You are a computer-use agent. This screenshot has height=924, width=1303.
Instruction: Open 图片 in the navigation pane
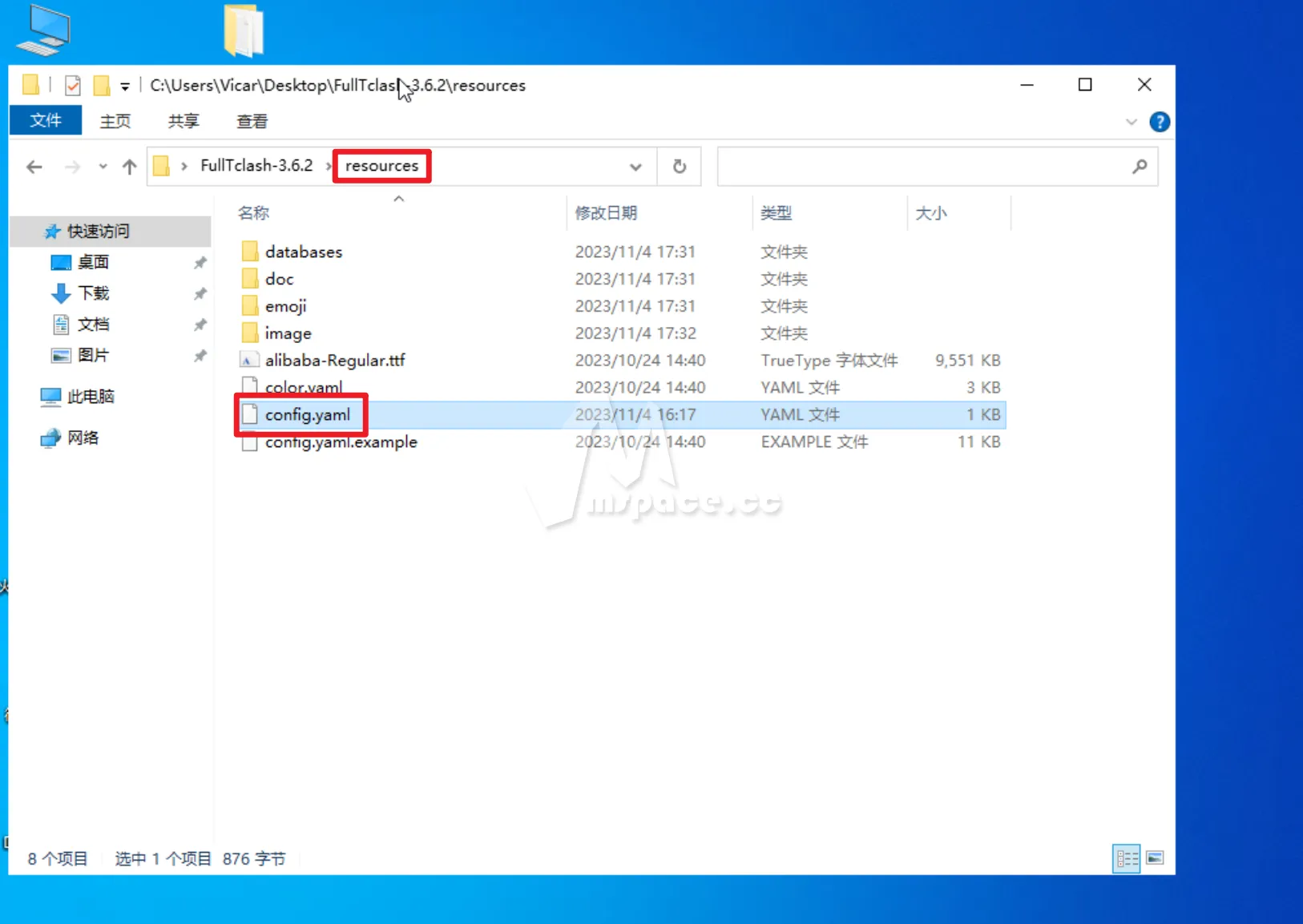[93, 355]
